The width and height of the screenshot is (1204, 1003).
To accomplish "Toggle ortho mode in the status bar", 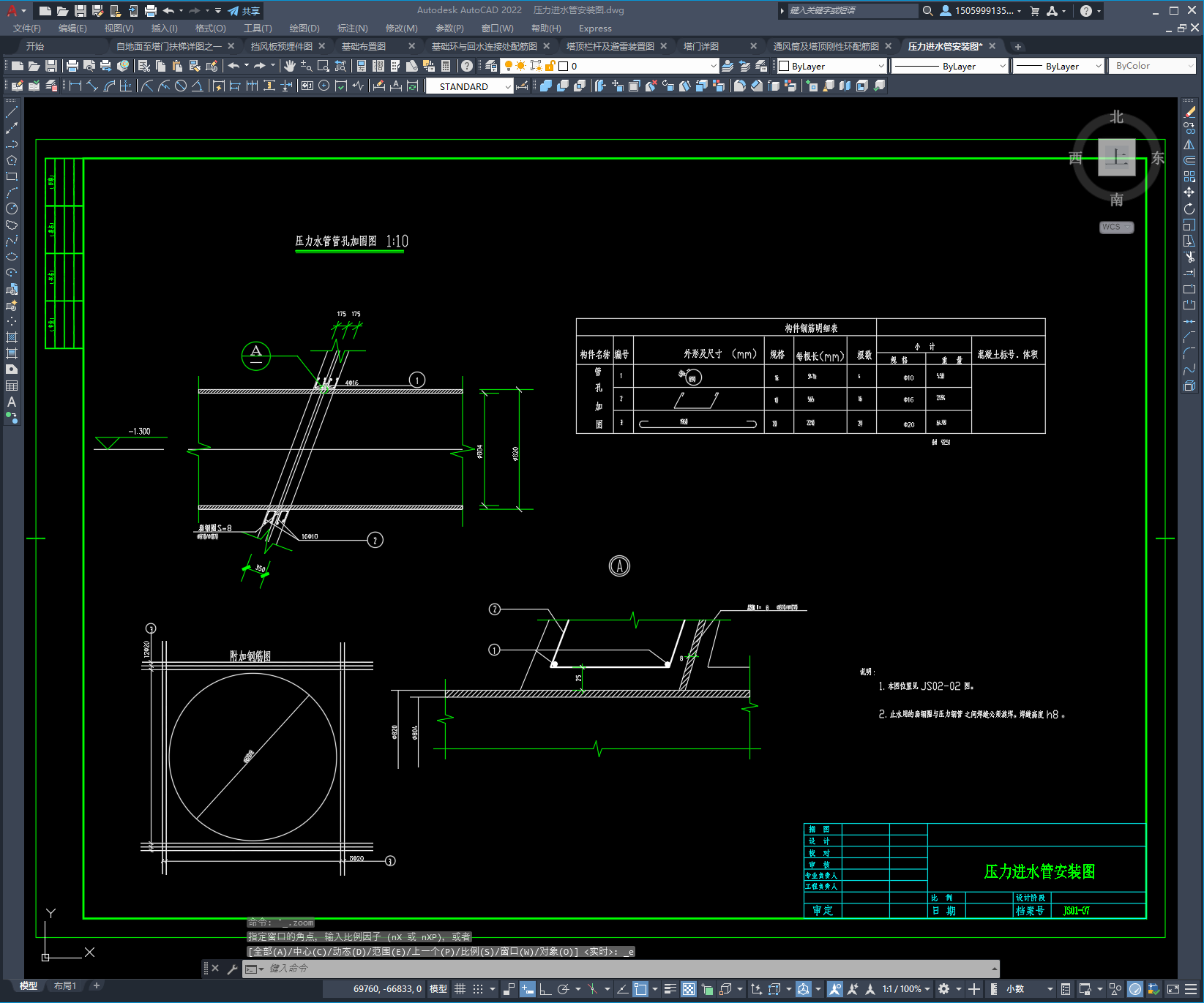I will point(545,989).
